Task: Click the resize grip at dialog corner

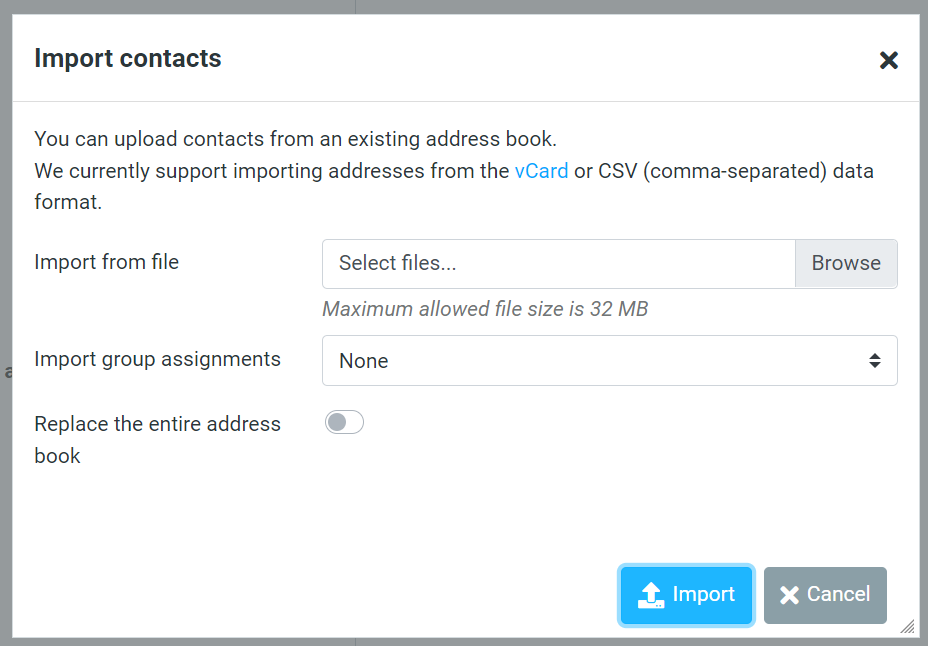Action: click(x=907, y=626)
